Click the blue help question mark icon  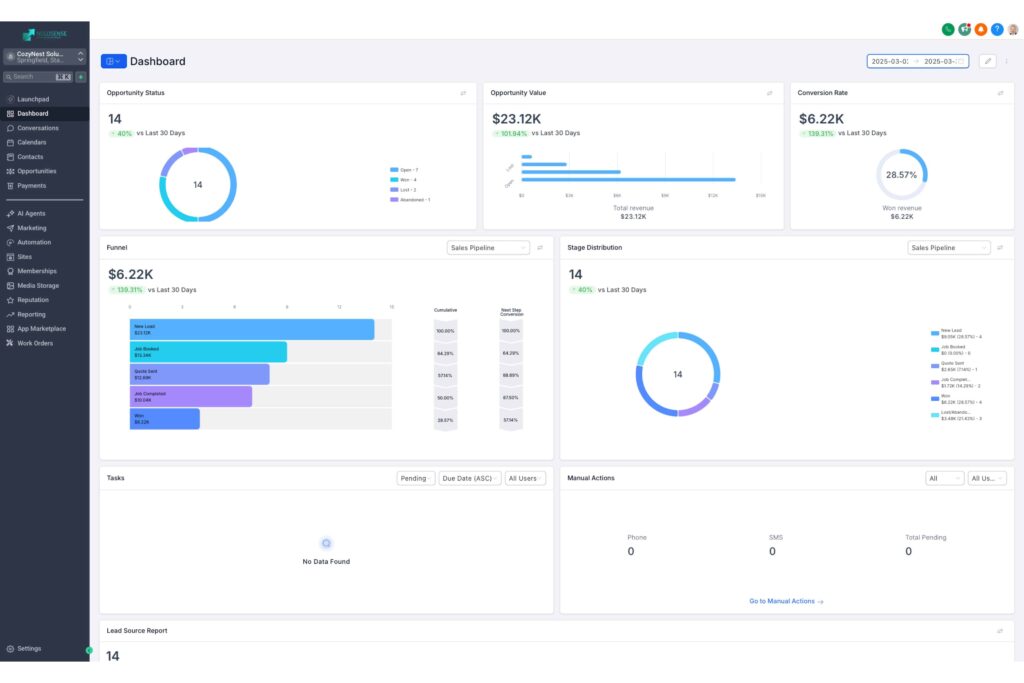[996, 29]
